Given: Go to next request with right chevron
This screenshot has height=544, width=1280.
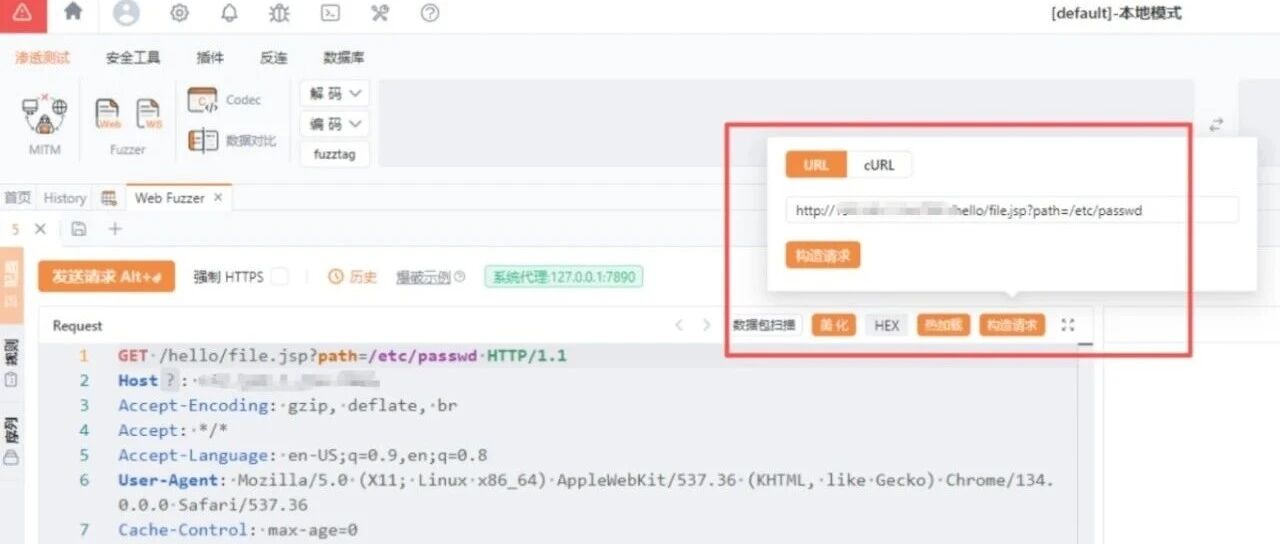Looking at the screenshot, I should 707,325.
